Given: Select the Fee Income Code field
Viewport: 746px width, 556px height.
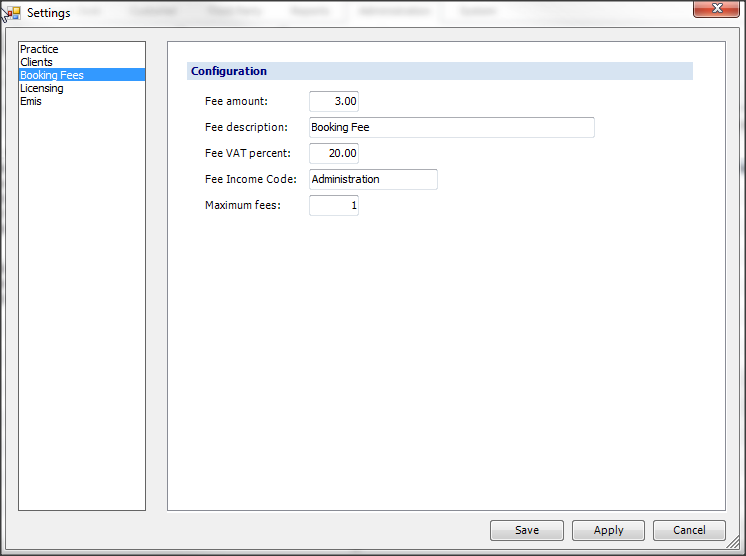Looking at the screenshot, I should point(373,179).
